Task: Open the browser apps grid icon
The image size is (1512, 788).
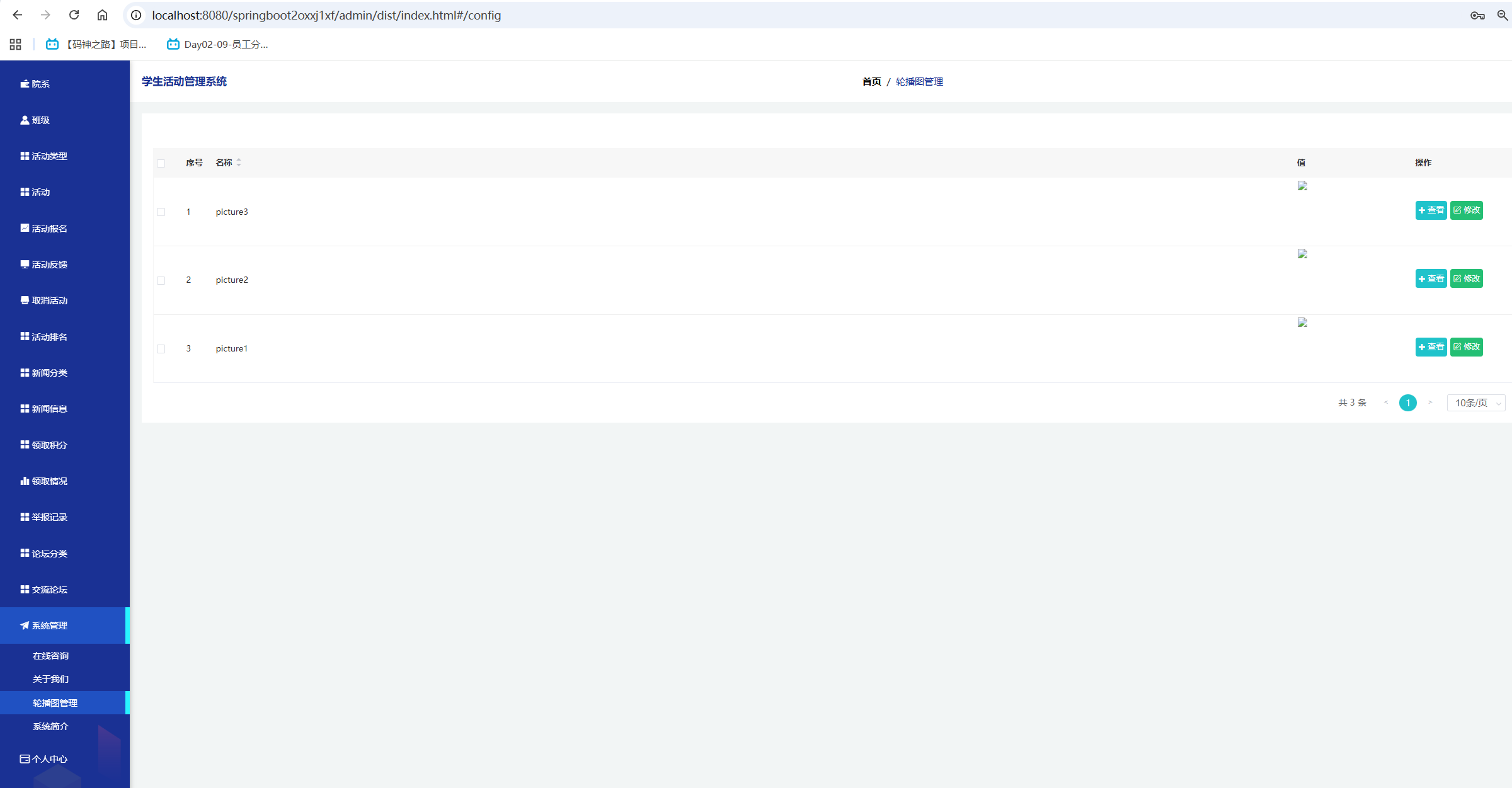Action: (16, 44)
